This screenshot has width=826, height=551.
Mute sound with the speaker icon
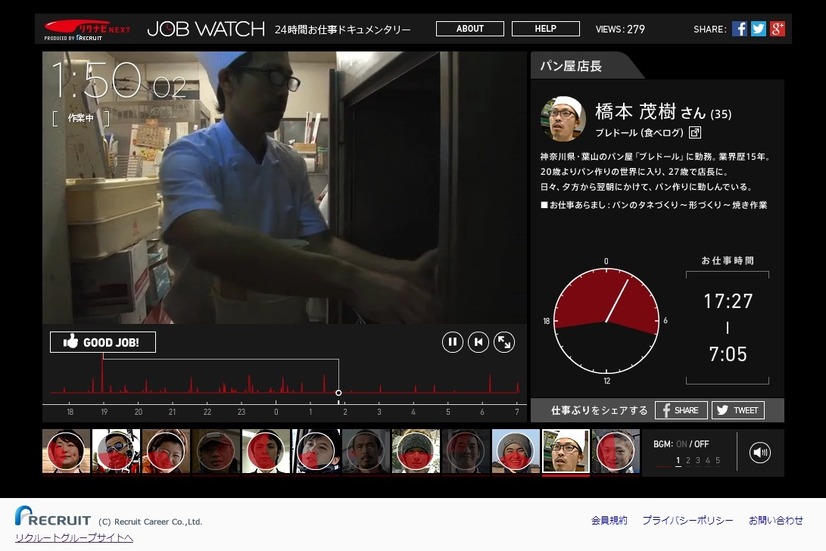tap(760, 452)
